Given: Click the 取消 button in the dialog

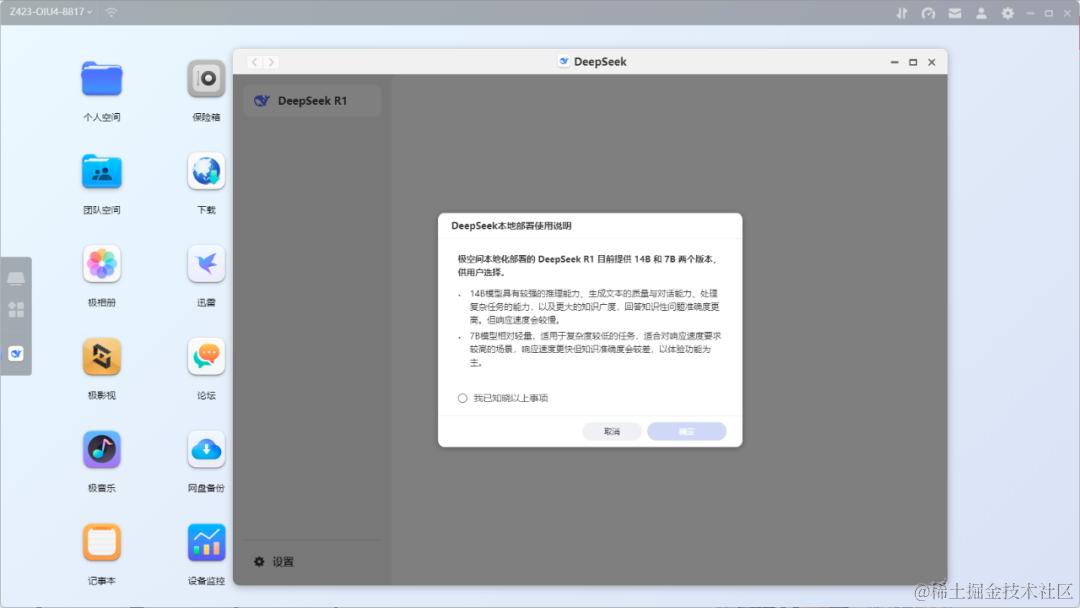Looking at the screenshot, I should click(612, 431).
